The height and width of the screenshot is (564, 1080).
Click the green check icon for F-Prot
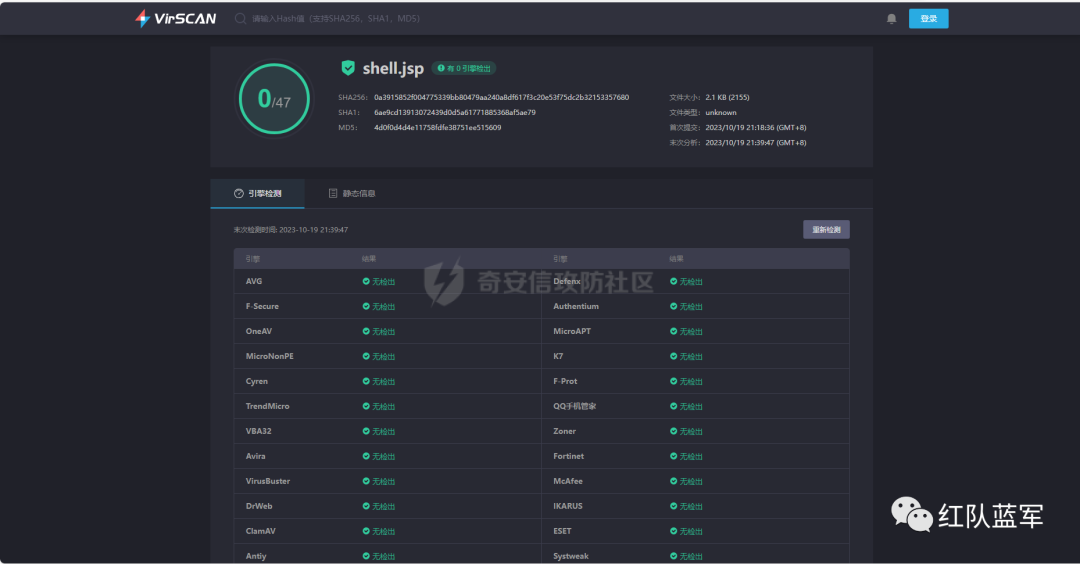[674, 381]
